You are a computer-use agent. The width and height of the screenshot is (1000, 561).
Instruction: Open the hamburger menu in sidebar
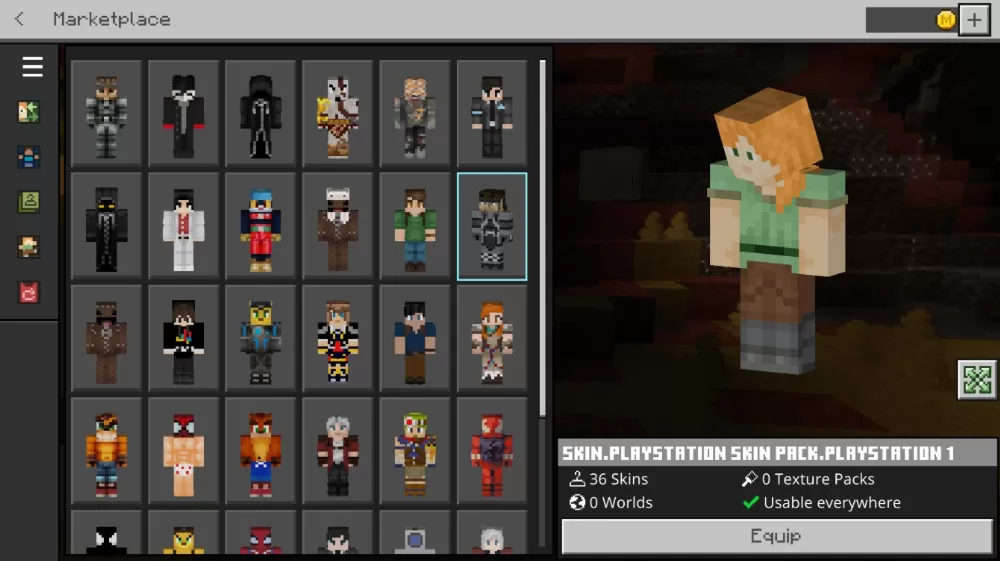32,66
